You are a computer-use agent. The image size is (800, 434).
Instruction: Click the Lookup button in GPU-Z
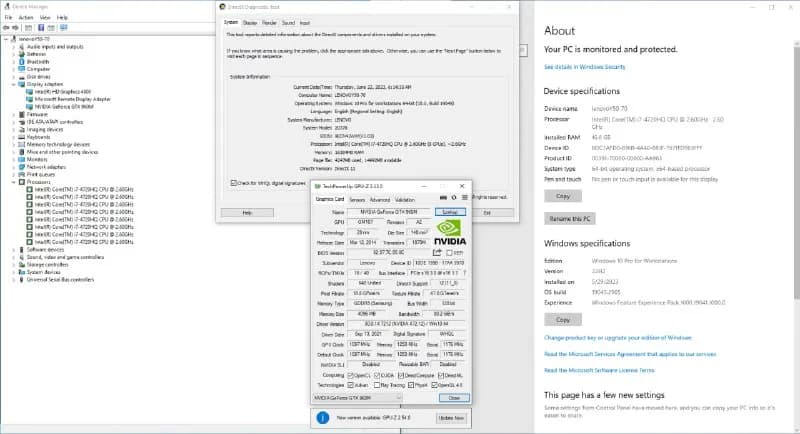(450, 212)
